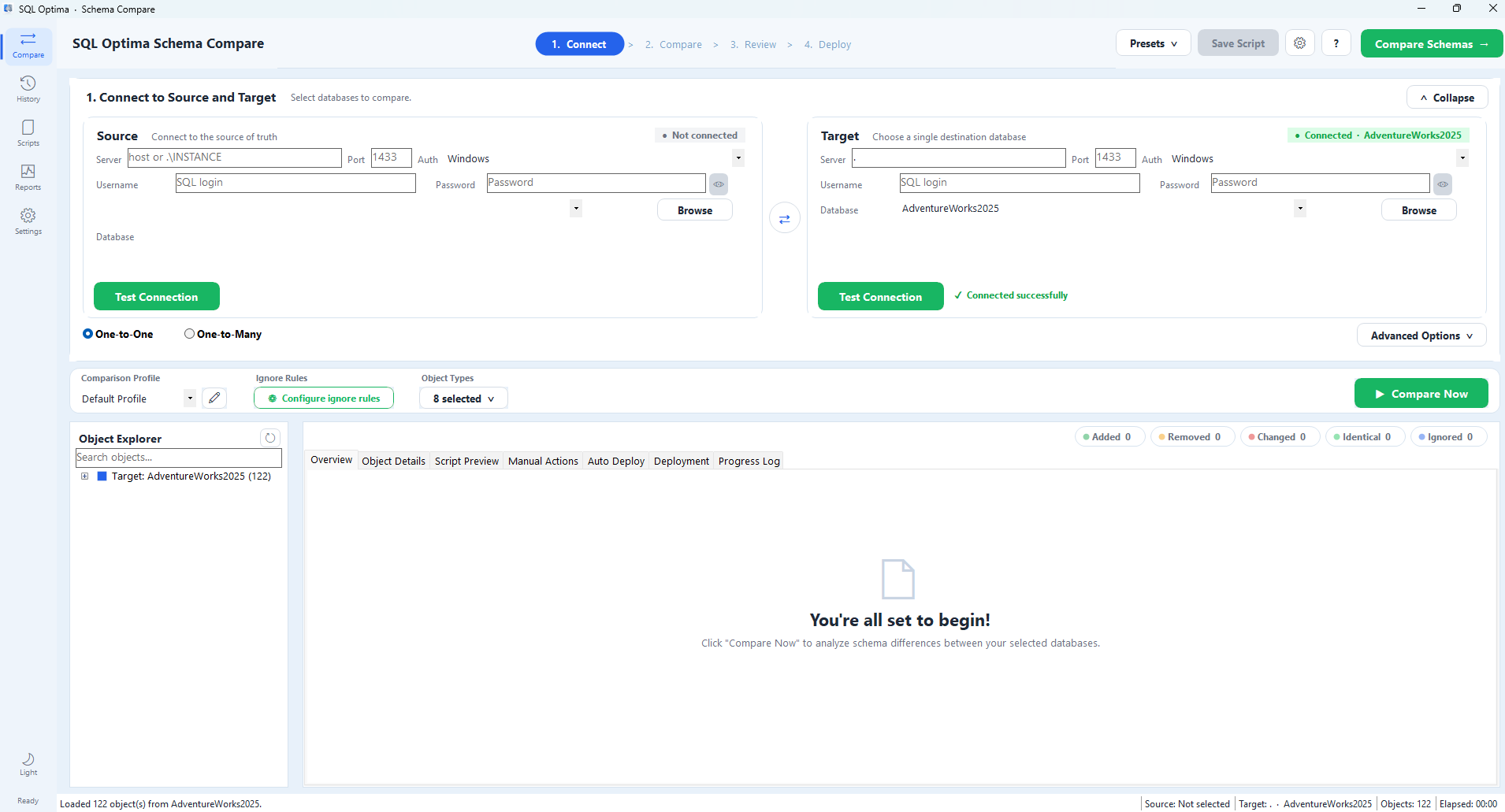Click Source Test Connection button
1505x812 pixels.
point(157,296)
